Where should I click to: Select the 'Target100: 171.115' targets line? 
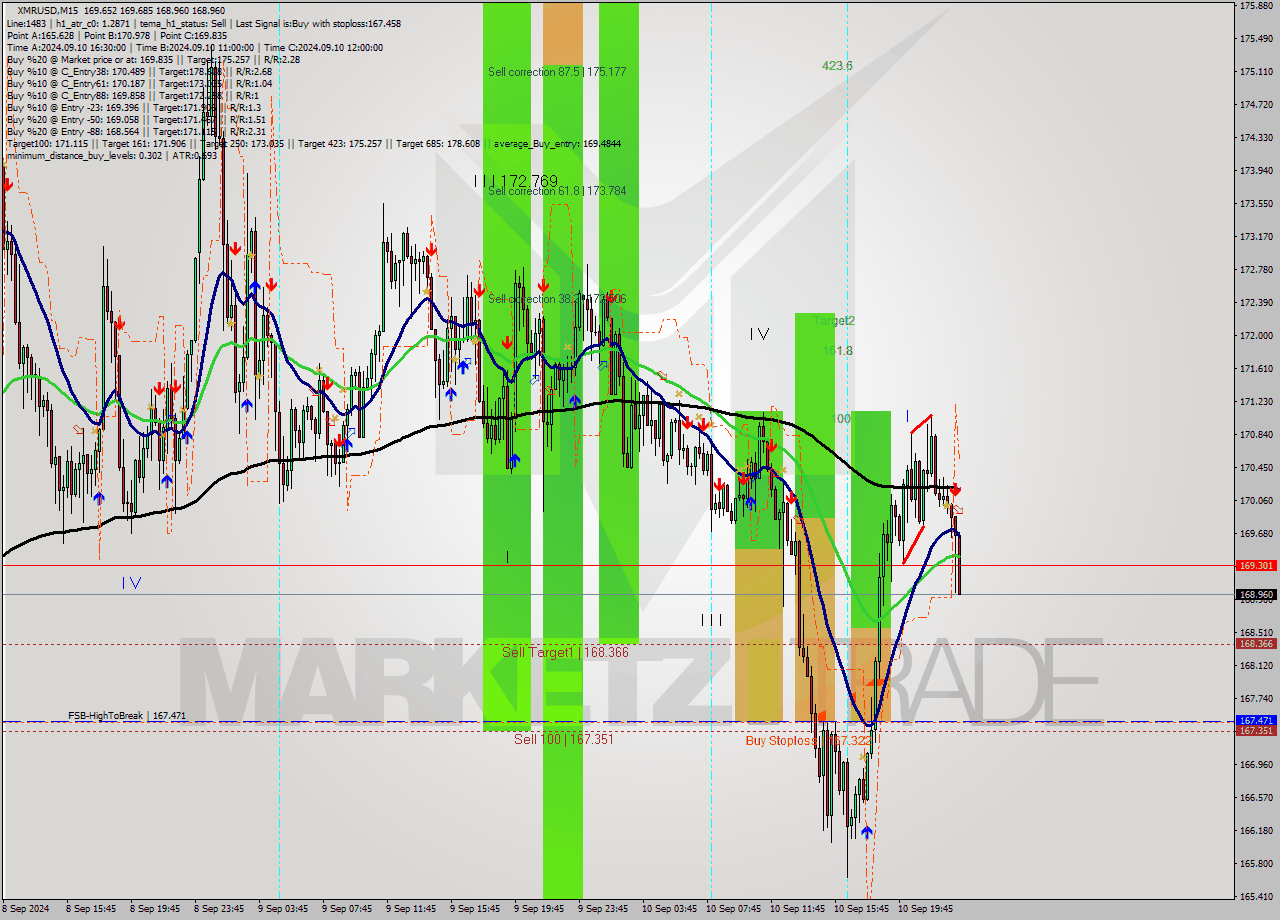313,143
